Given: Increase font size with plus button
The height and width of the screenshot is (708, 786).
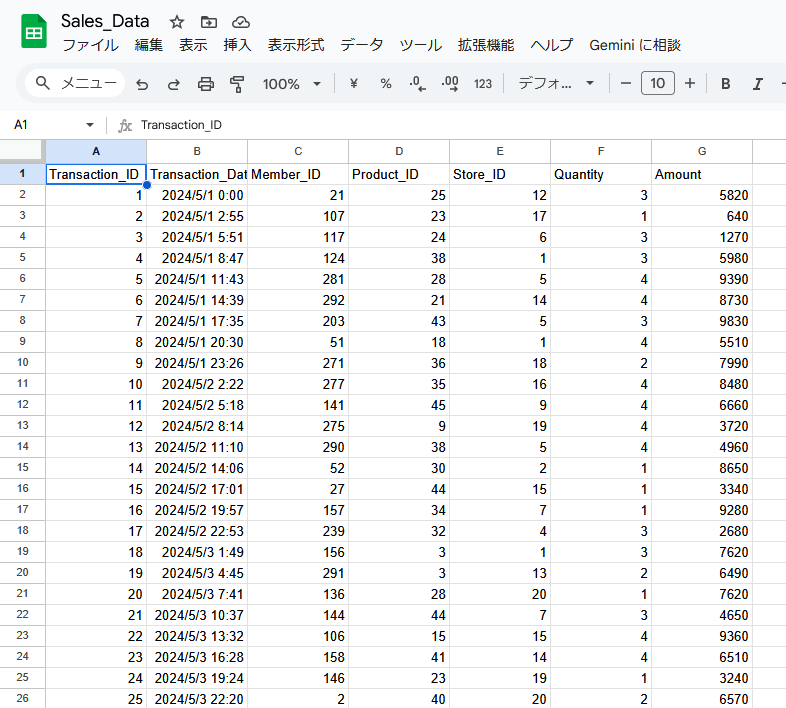Looking at the screenshot, I should 689,84.
